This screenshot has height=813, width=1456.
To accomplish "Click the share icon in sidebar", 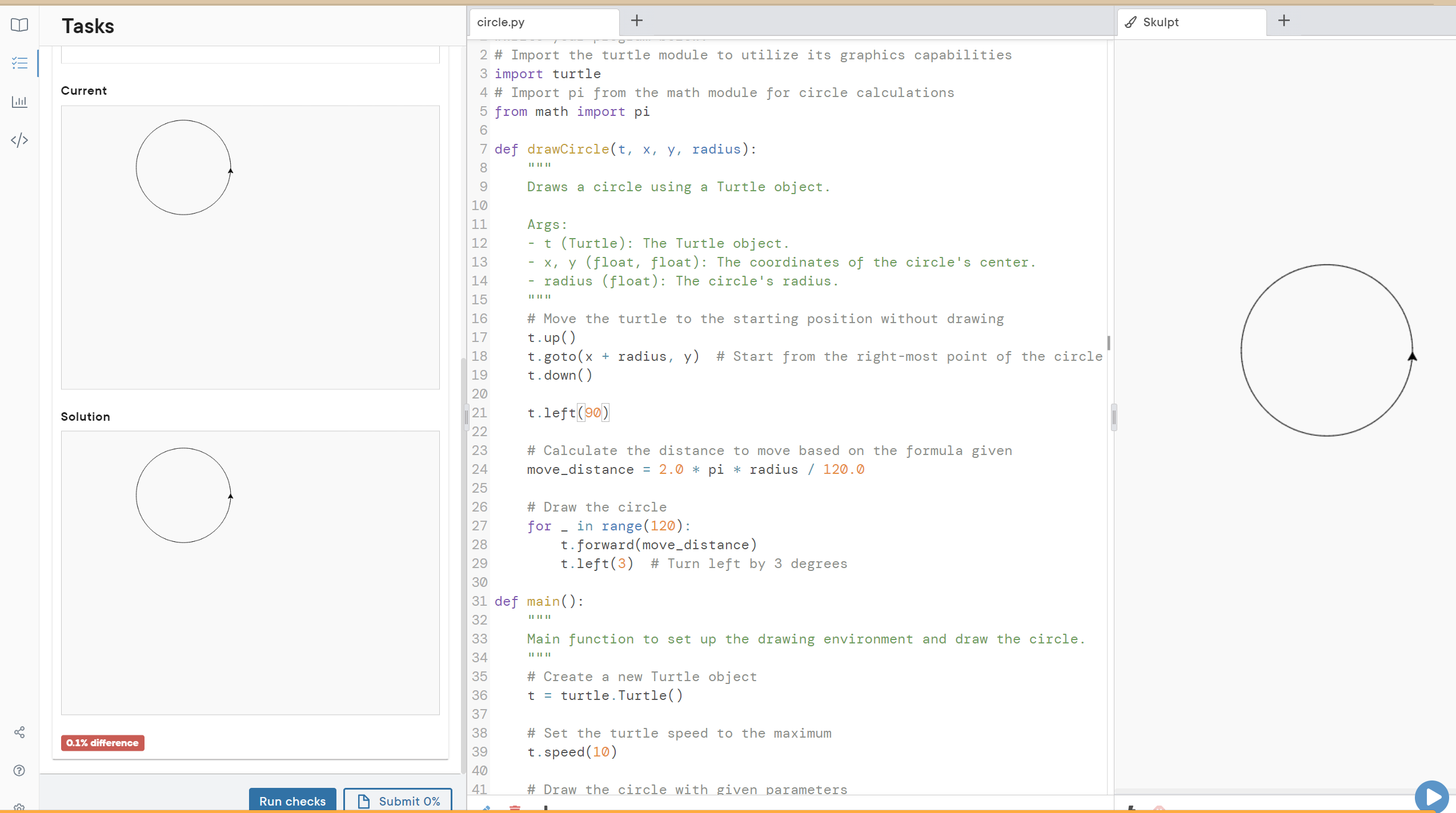I will (x=19, y=732).
